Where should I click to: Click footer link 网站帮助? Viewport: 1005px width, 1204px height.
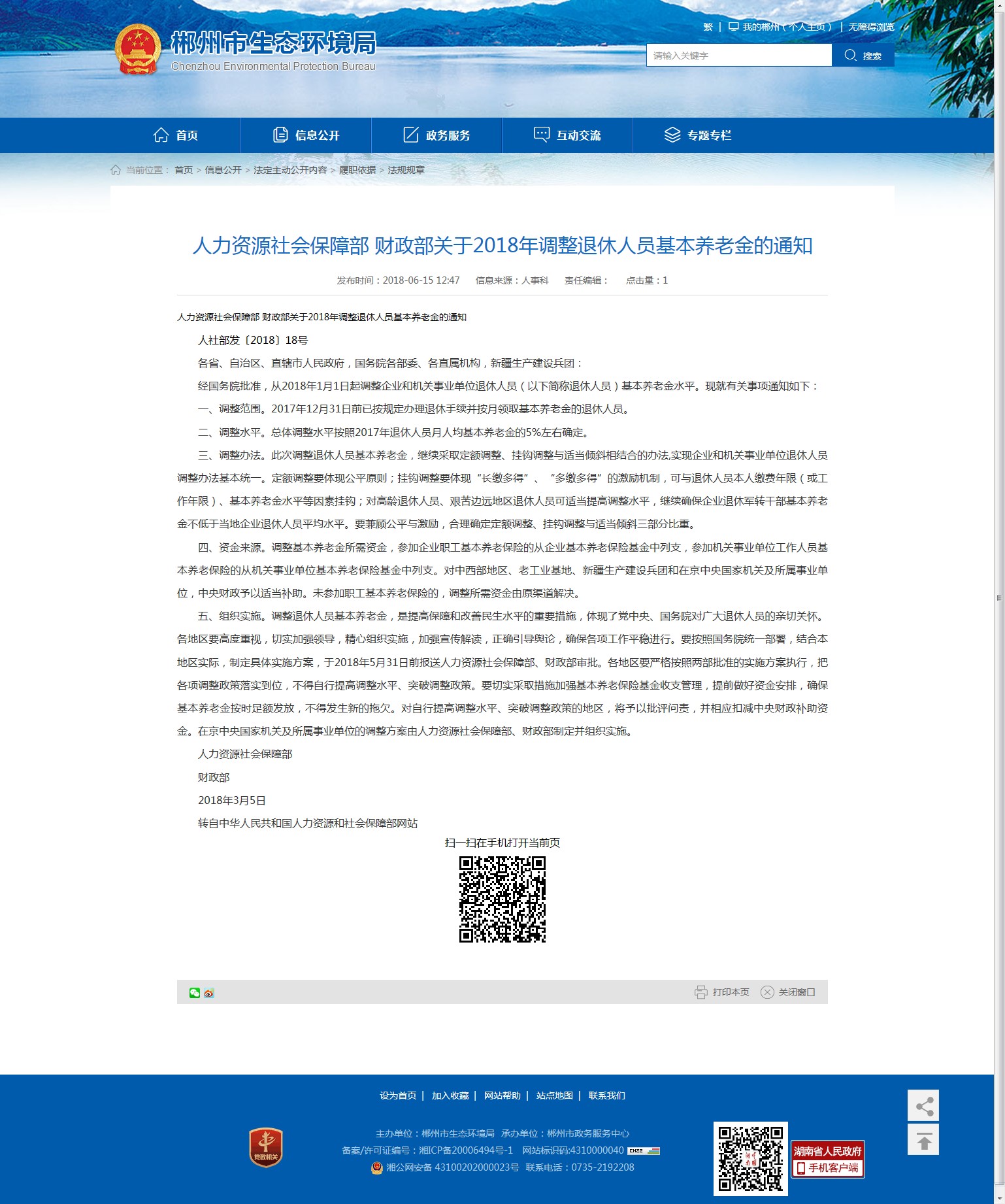point(502,1095)
